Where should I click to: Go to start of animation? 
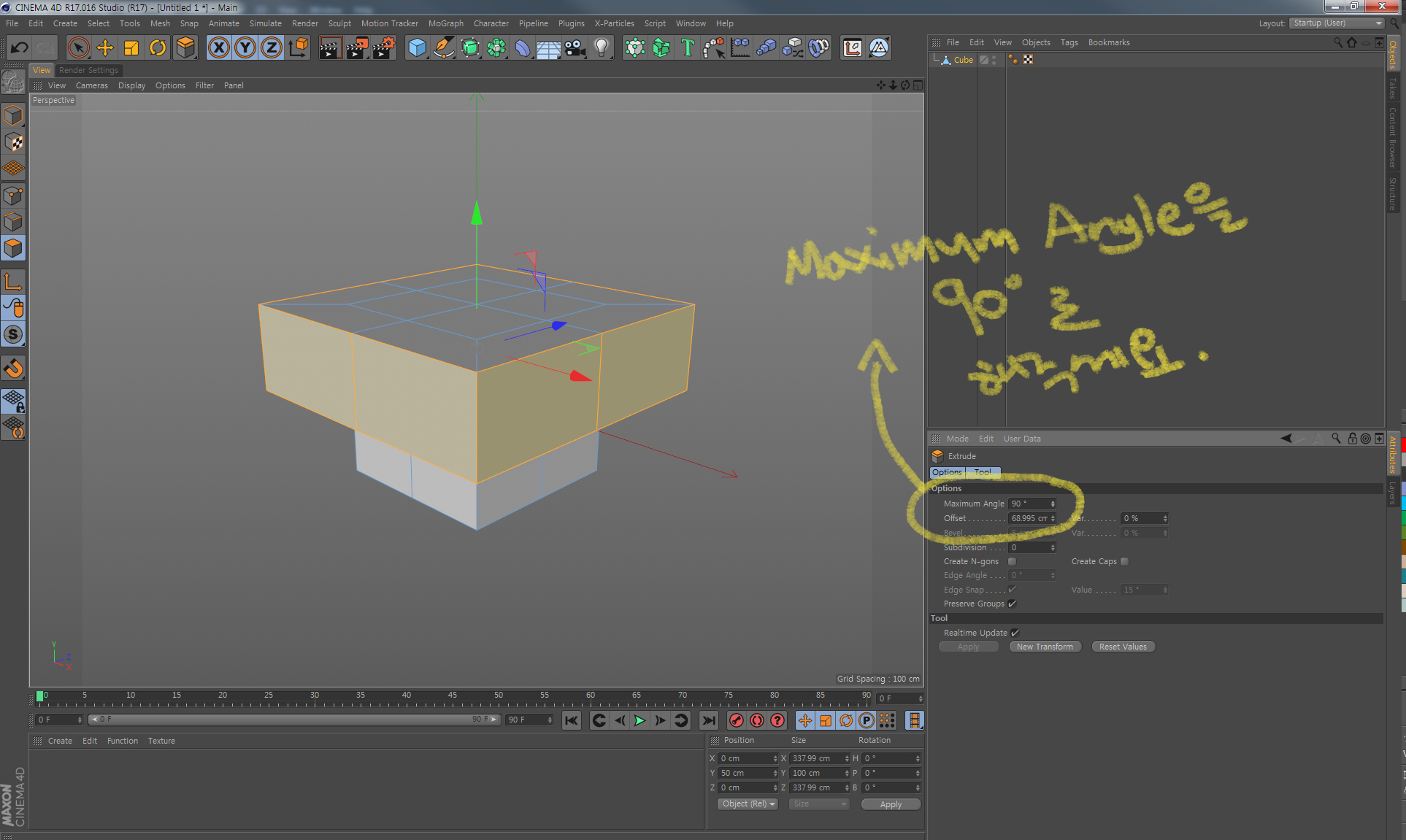pyautogui.click(x=572, y=720)
